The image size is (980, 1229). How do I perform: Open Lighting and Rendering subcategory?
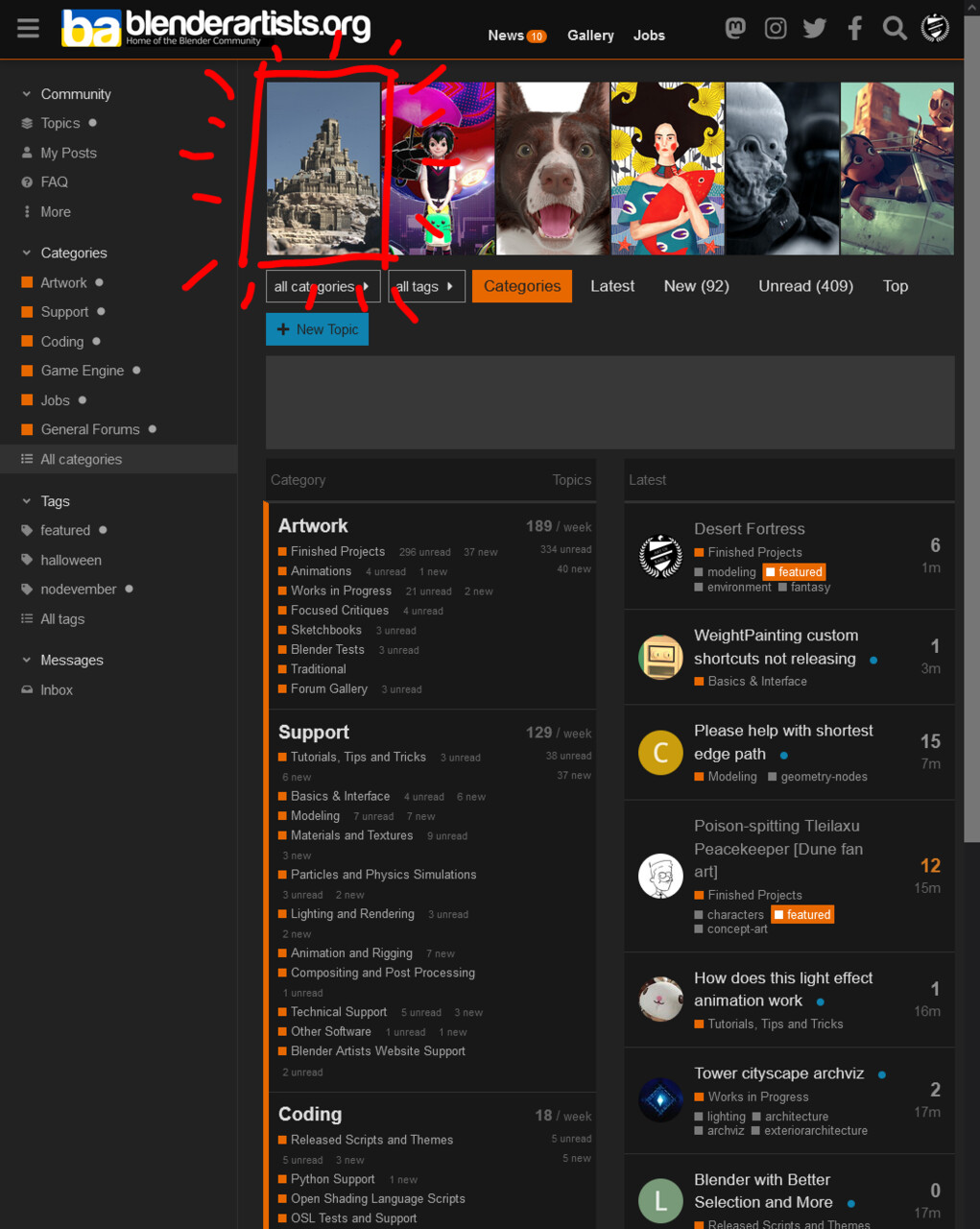353,914
